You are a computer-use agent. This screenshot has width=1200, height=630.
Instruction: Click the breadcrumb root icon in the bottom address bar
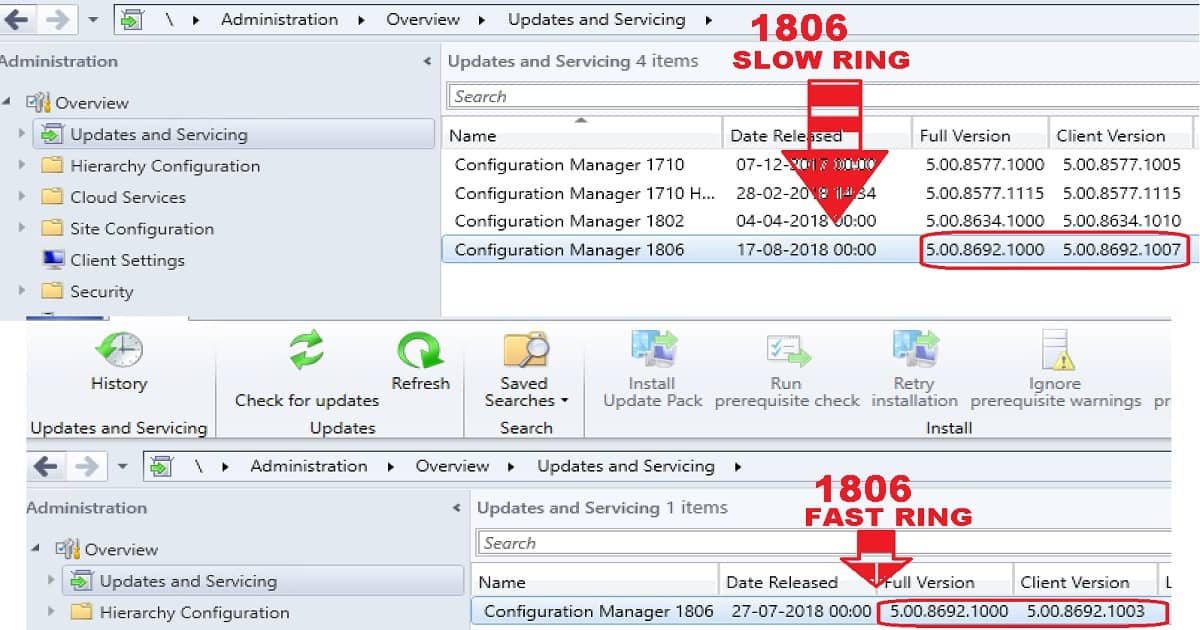coord(163,466)
